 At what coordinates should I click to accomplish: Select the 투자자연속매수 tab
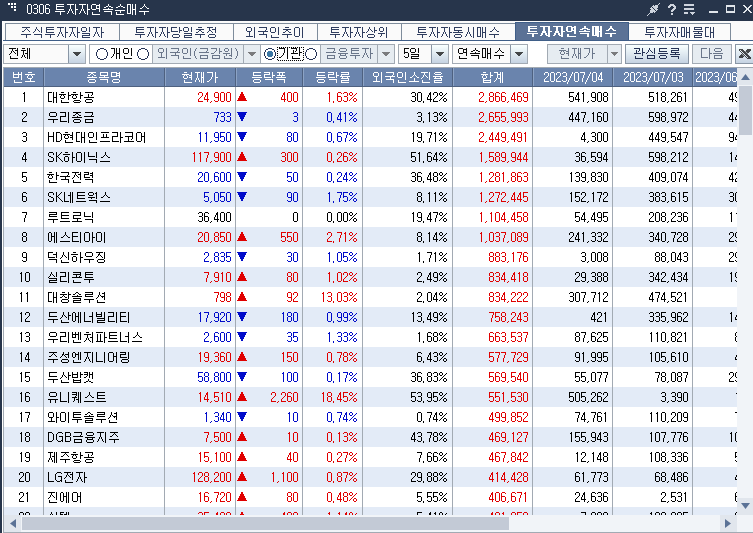point(571,32)
